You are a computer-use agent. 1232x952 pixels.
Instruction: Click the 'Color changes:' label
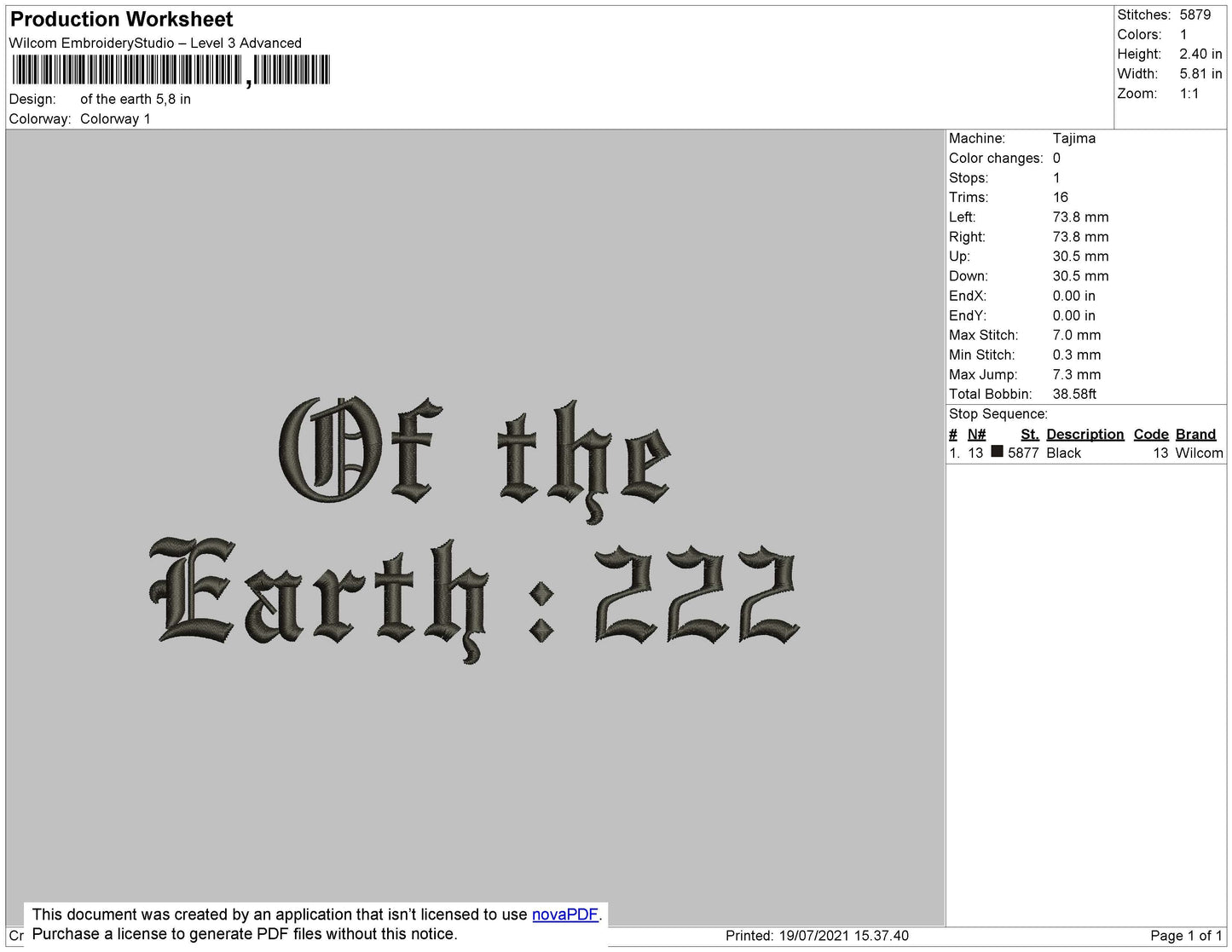[996, 158]
